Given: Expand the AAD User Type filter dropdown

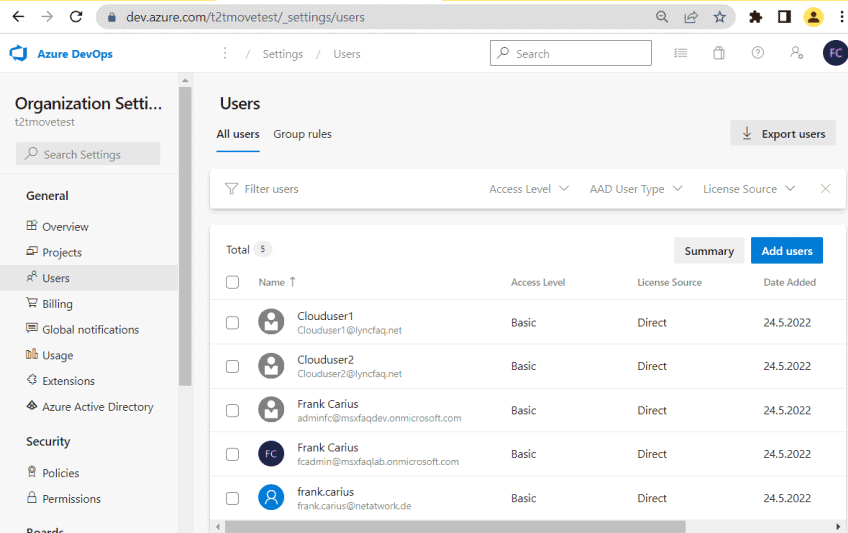Looking at the screenshot, I should pos(636,189).
